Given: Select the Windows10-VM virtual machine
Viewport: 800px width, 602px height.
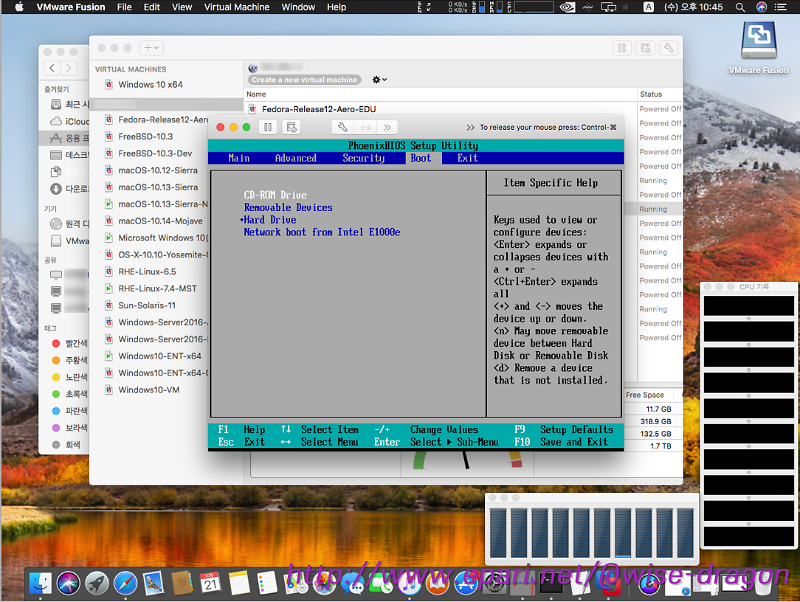Looking at the screenshot, I should click(148, 389).
